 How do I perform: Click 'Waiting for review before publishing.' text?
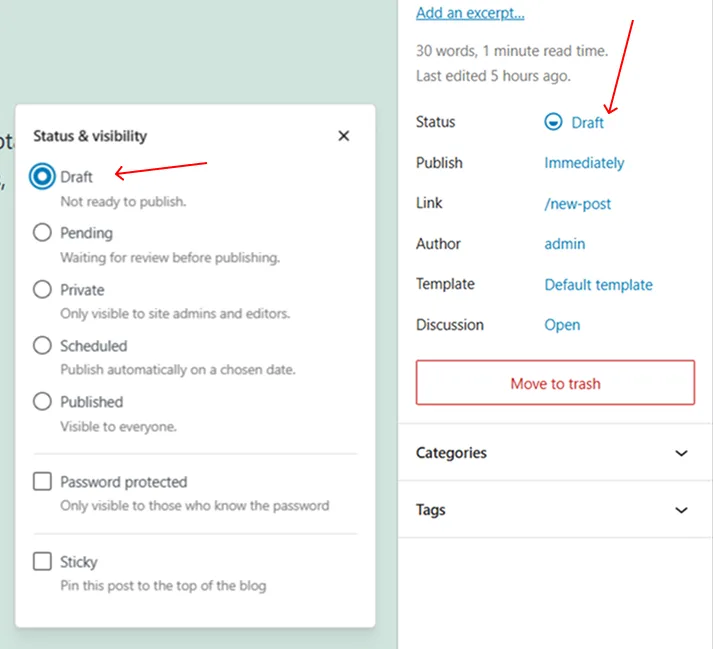(170, 257)
